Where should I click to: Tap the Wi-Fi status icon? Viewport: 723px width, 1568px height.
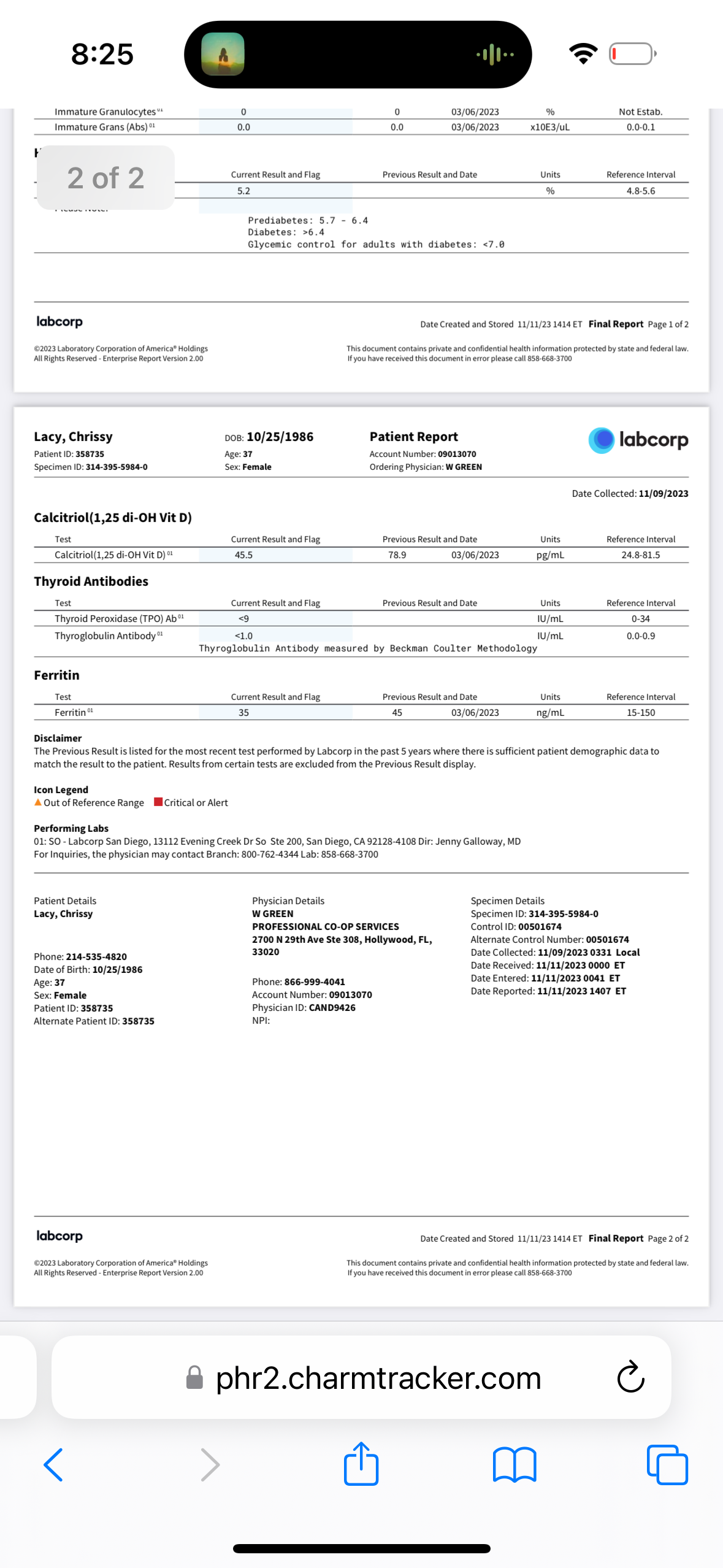(x=583, y=54)
